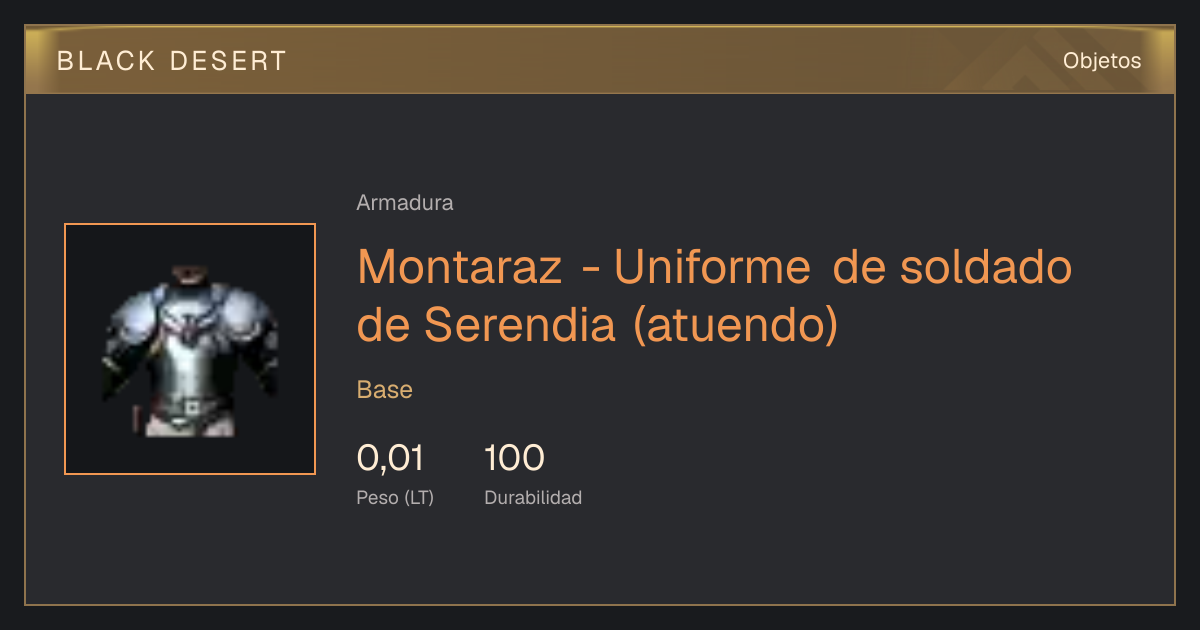
Task: Click the 0,01 weight value
Action: pos(391,458)
